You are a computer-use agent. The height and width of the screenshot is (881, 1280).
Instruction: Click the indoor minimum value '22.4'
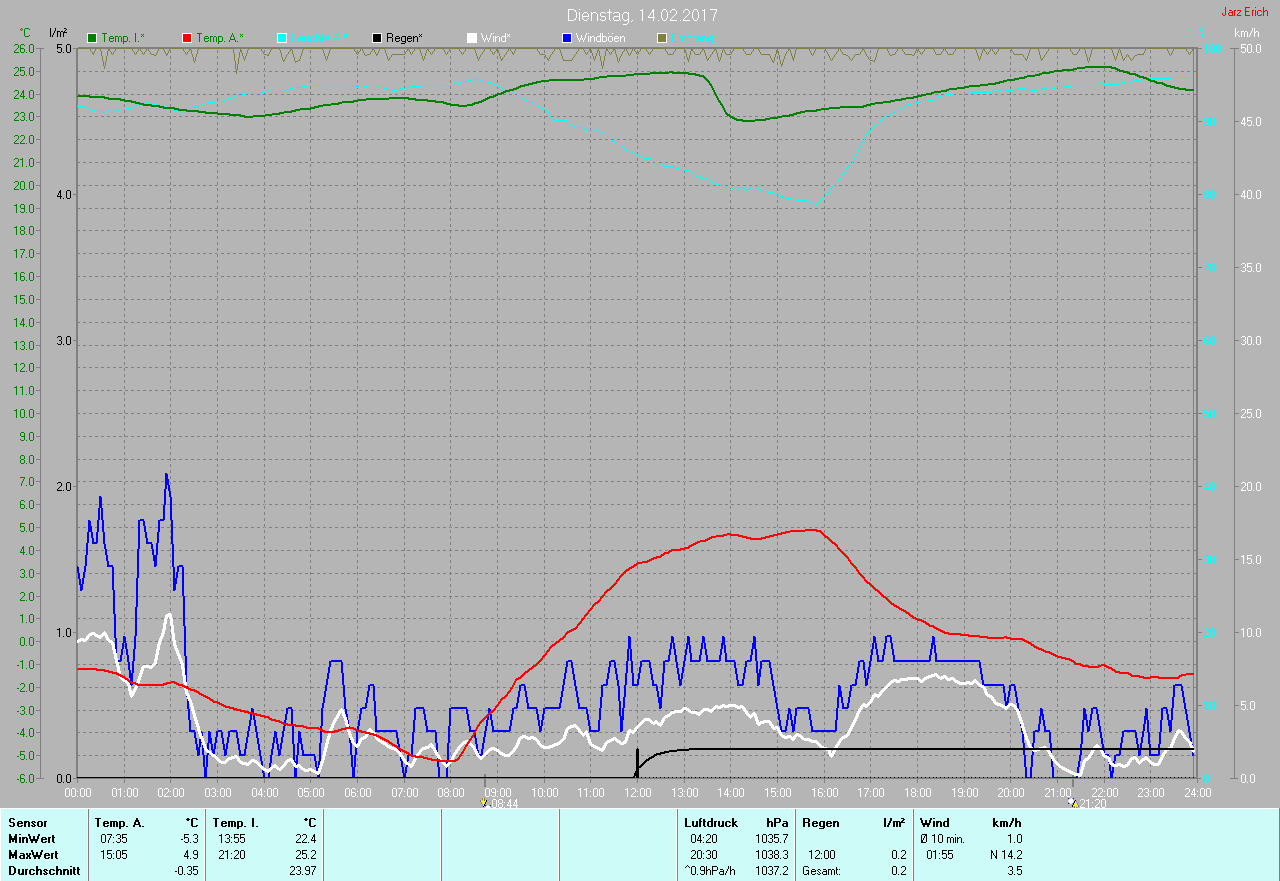click(x=305, y=839)
